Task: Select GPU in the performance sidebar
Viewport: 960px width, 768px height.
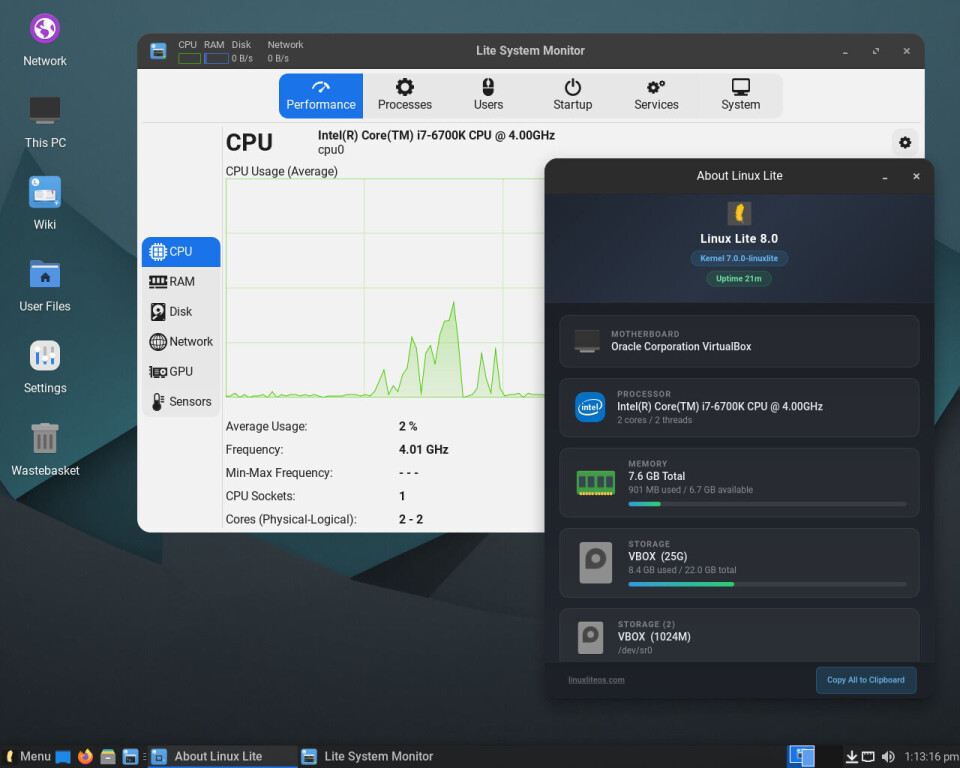Action: click(181, 372)
